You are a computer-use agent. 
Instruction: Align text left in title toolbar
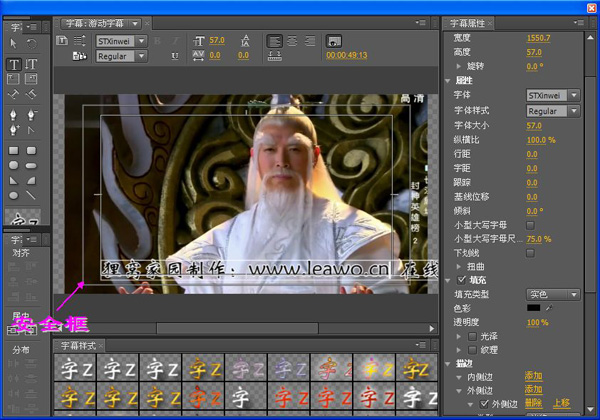(274, 41)
